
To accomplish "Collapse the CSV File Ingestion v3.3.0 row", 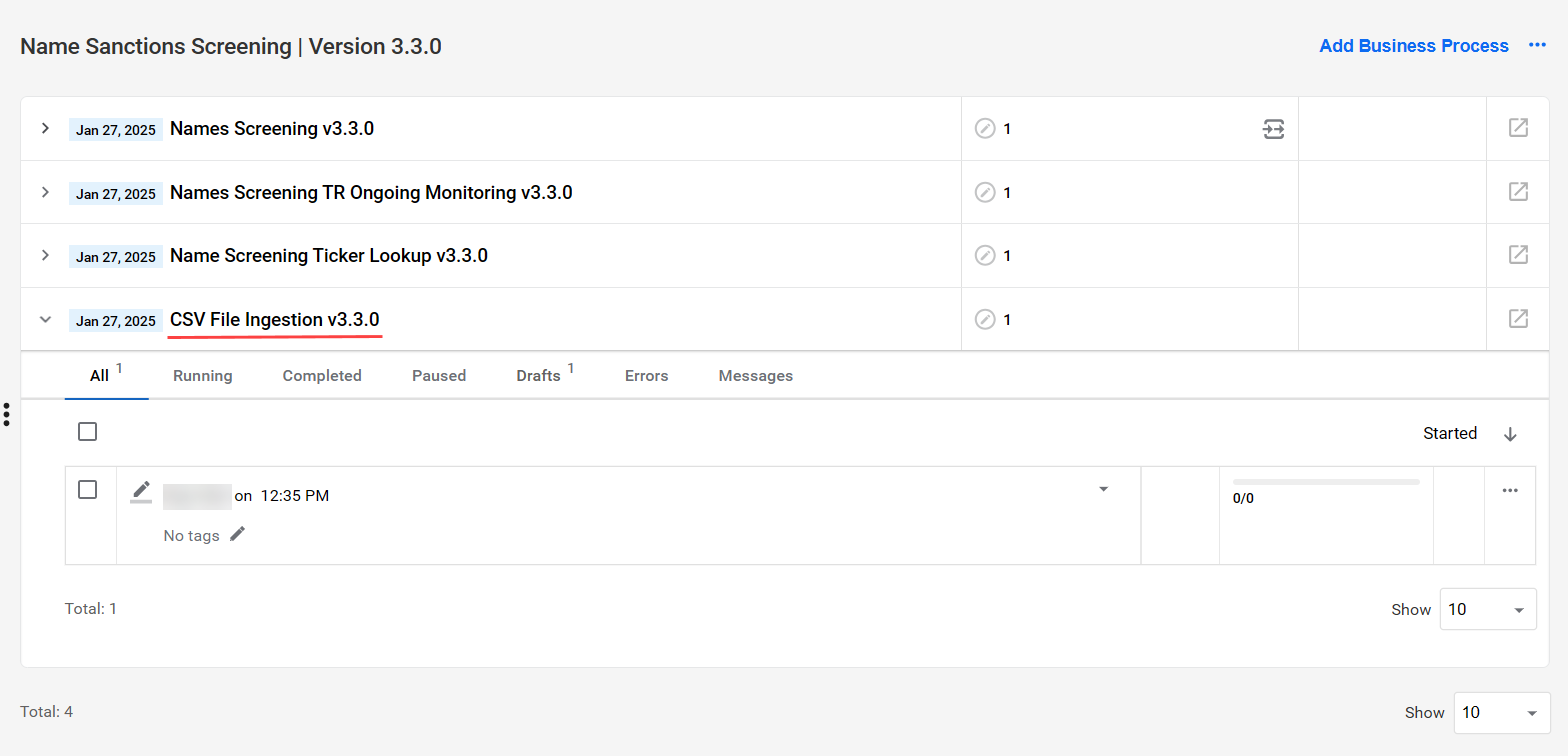I will [45, 320].
